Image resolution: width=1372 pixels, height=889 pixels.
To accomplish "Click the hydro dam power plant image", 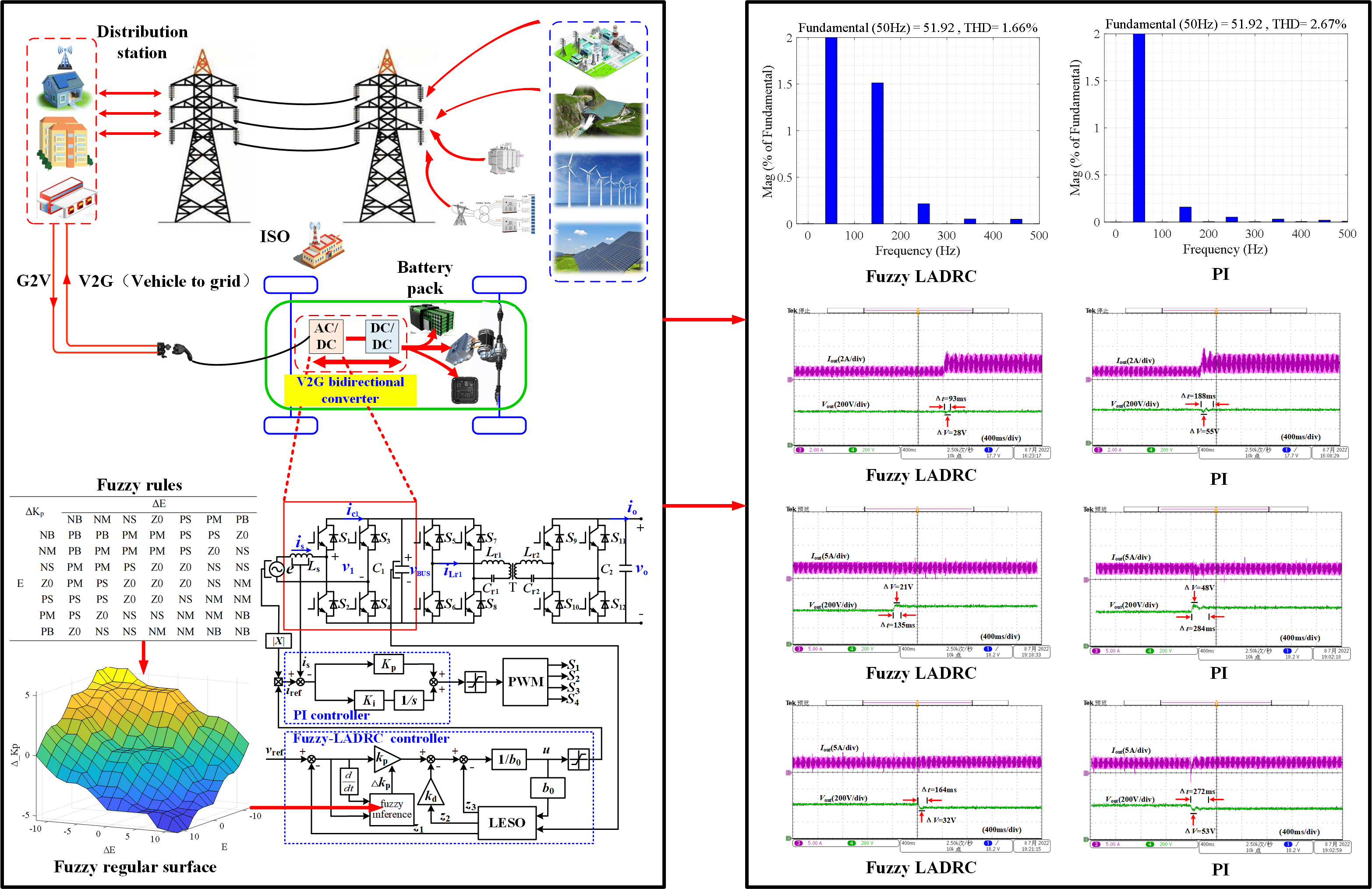I will pos(598,111).
